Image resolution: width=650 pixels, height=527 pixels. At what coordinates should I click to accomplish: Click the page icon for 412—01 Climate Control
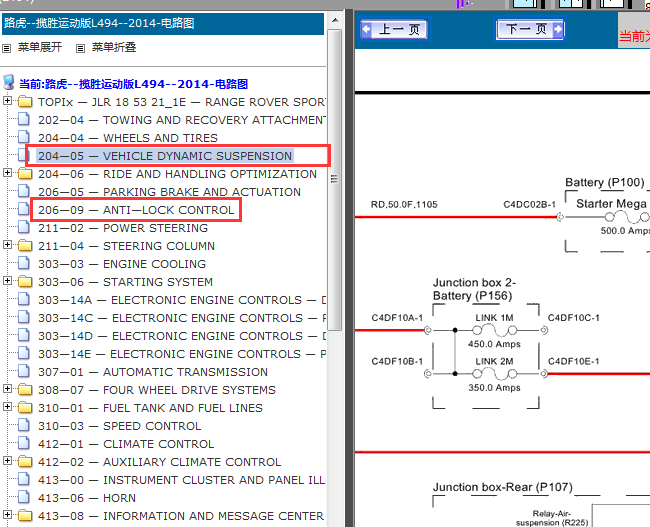point(24,443)
